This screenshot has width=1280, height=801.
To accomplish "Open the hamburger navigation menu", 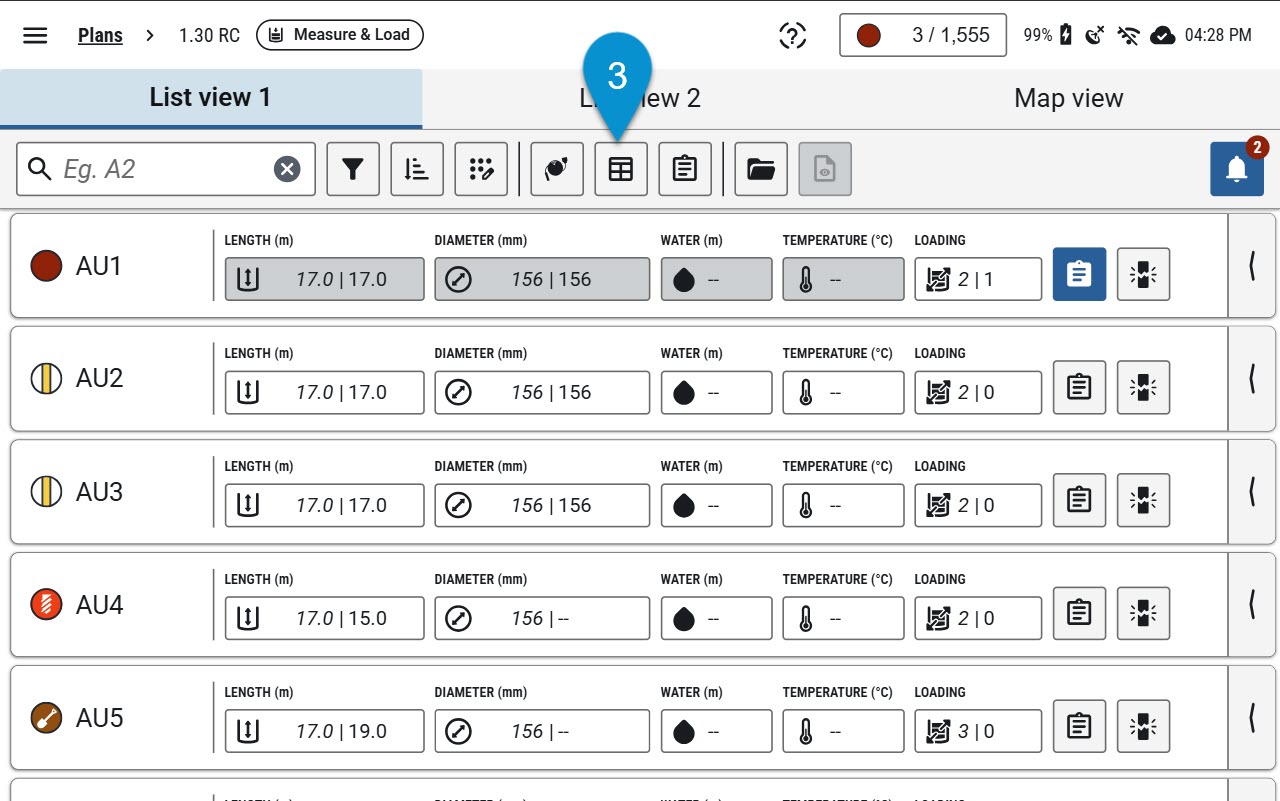I will tap(35, 35).
